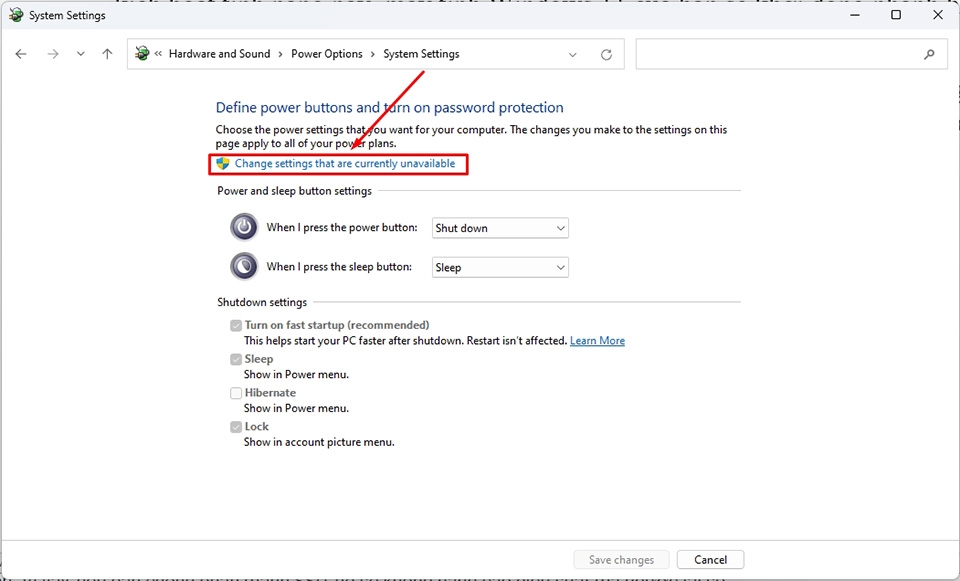The image size is (960, 581).
Task: Toggle Turn on fast startup
Action: pos(236,325)
